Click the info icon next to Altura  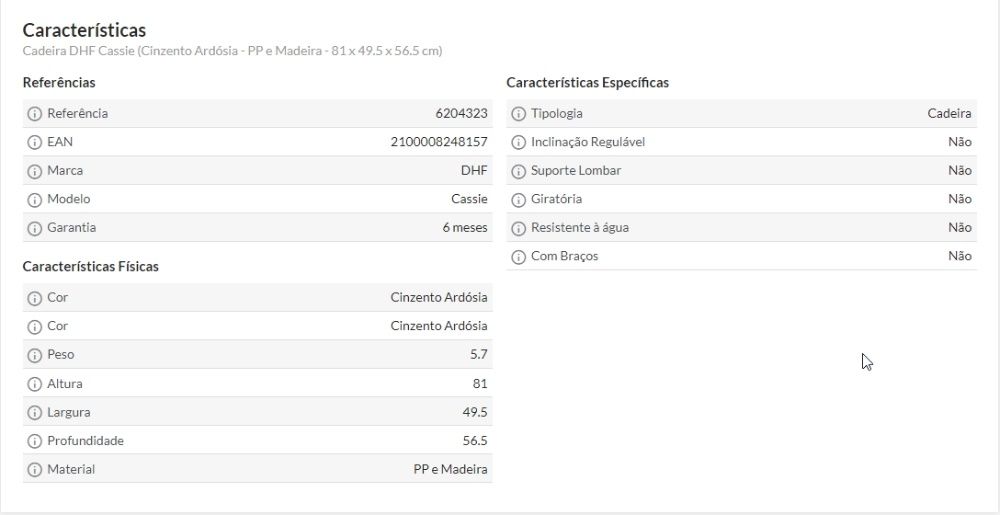(35, 384)
